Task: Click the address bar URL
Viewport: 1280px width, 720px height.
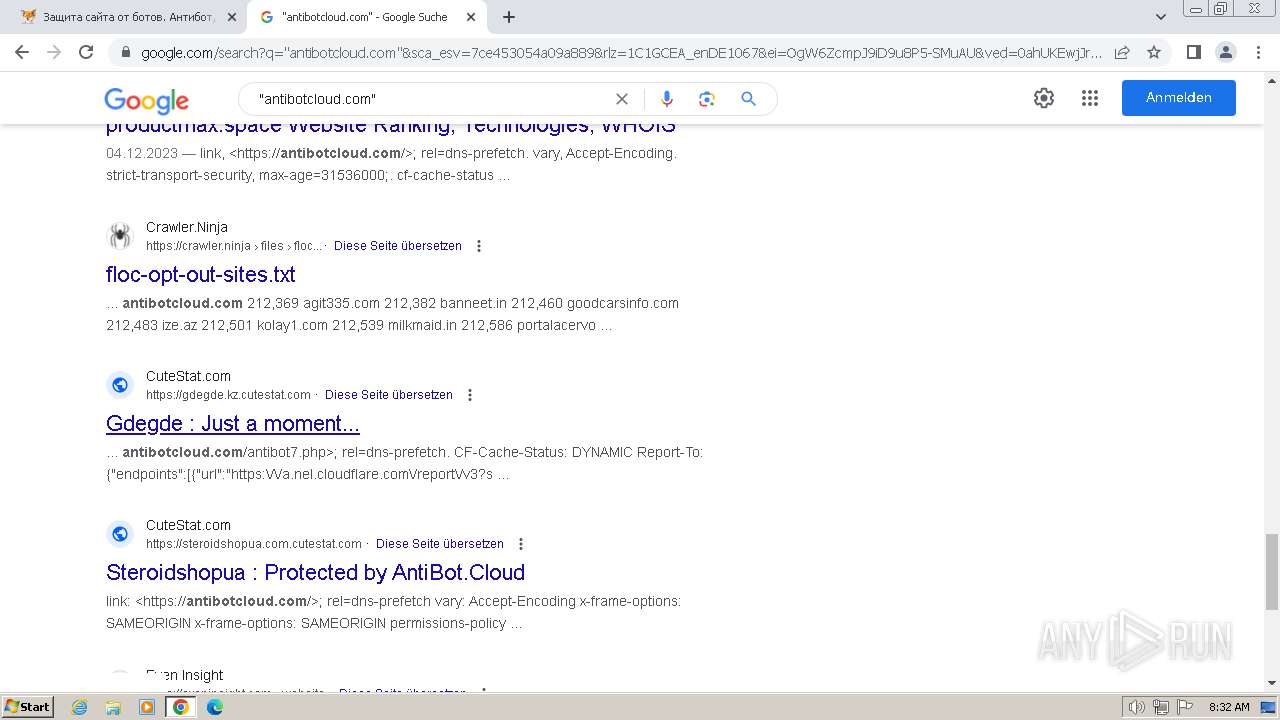Action: (620, 53)
